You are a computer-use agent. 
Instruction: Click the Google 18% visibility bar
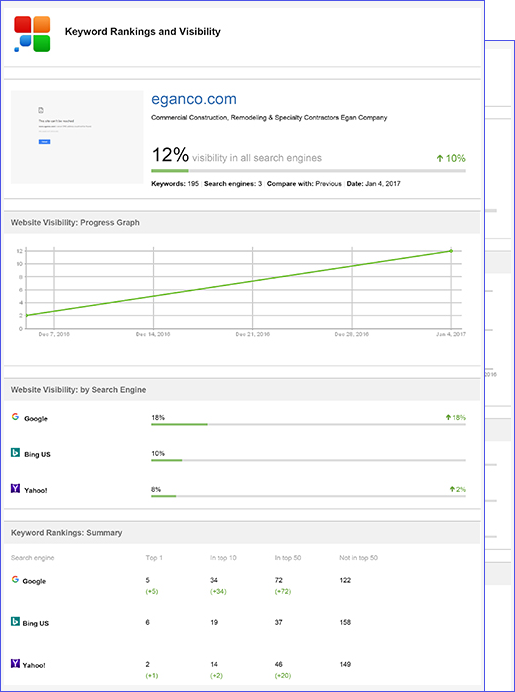click(x=308, y=425)
